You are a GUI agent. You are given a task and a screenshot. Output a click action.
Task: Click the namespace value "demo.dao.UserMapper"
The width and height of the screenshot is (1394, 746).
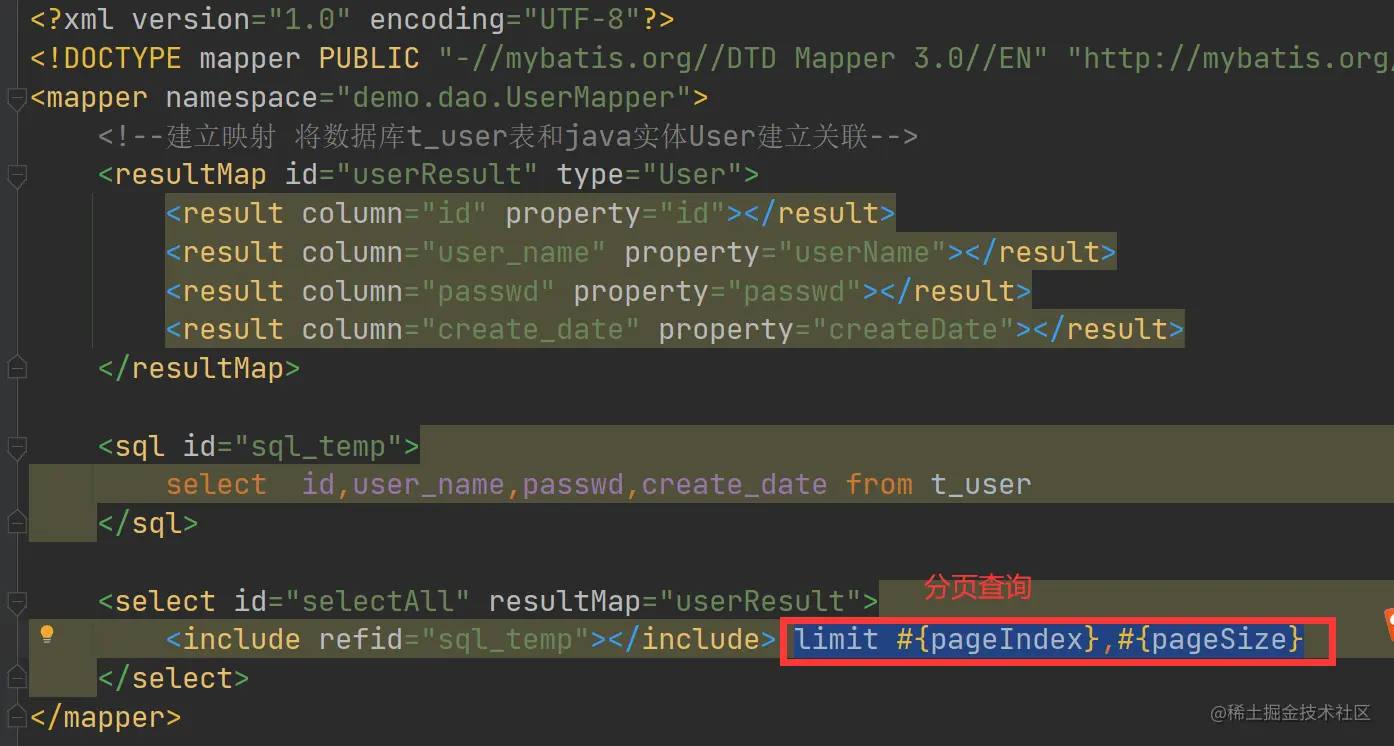[x=514, y=98]
